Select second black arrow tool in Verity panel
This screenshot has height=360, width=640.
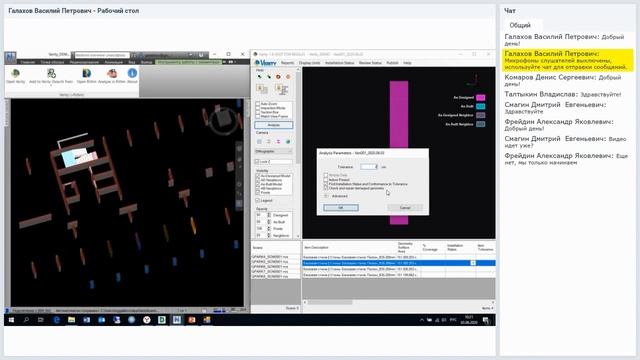[269, 77]
